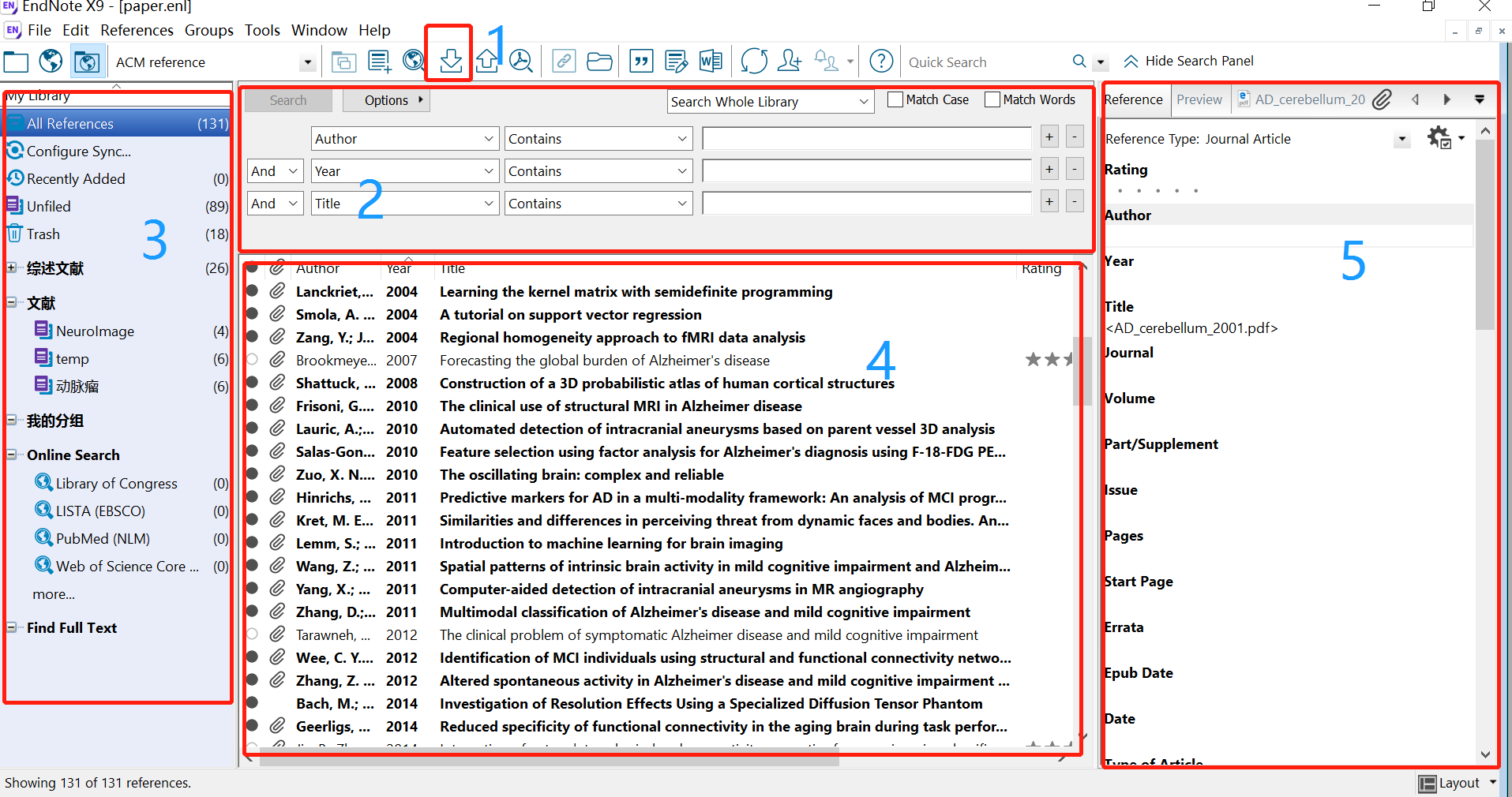This screenshot has height=797, width=1512.
Task: Attach a file using the paperclip icon
Action: point(1383,99)
